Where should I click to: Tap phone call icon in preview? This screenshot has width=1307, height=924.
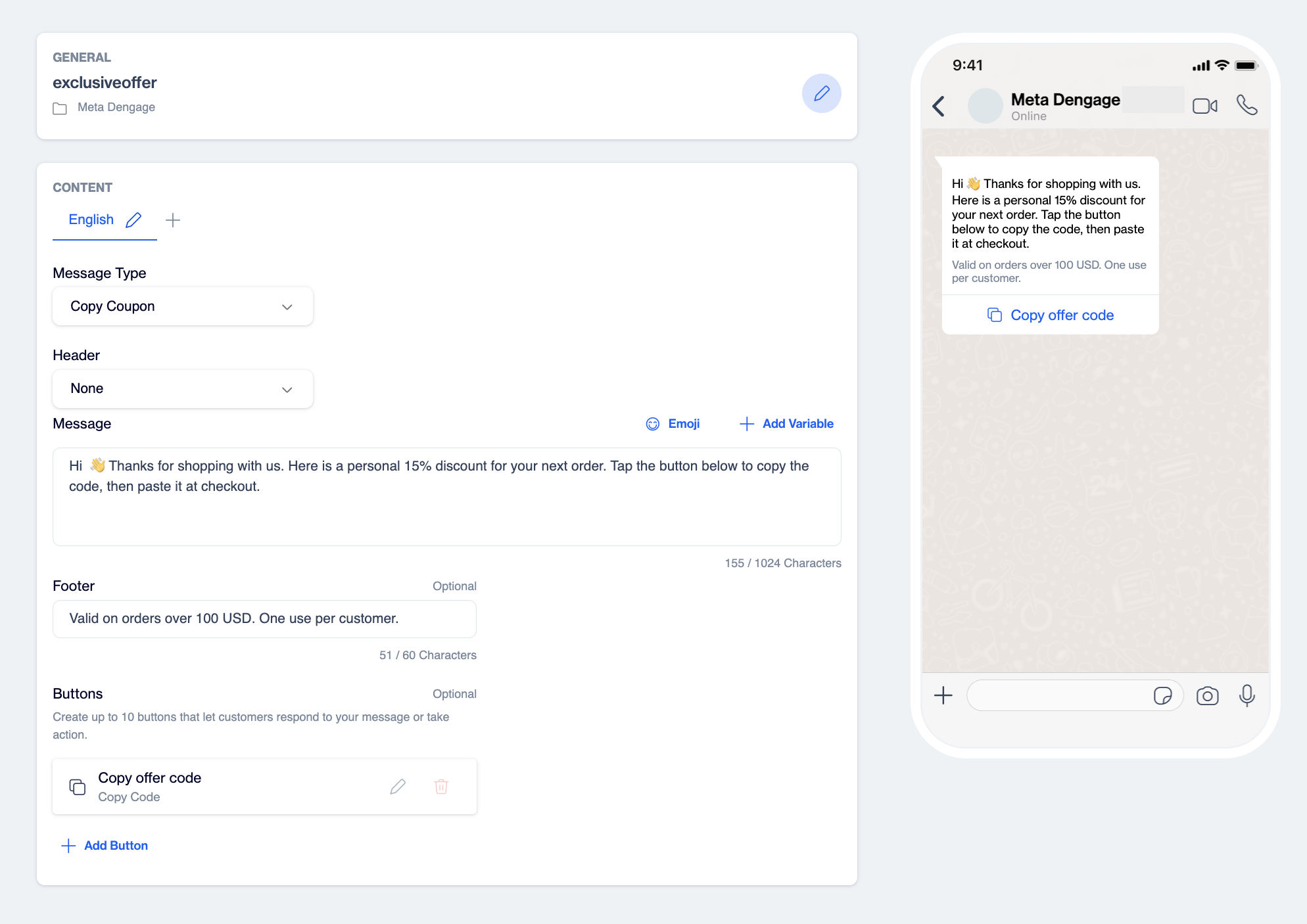[1247, 105]
